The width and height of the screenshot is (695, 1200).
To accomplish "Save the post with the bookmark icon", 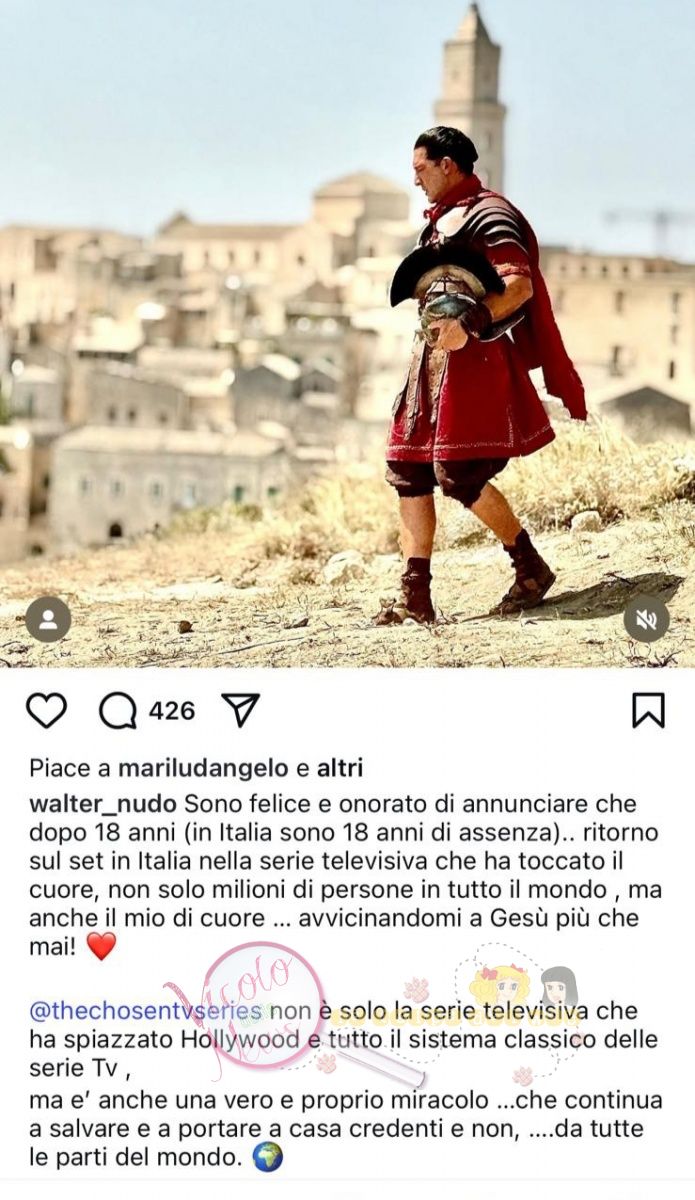I will [x=648, y=710].
